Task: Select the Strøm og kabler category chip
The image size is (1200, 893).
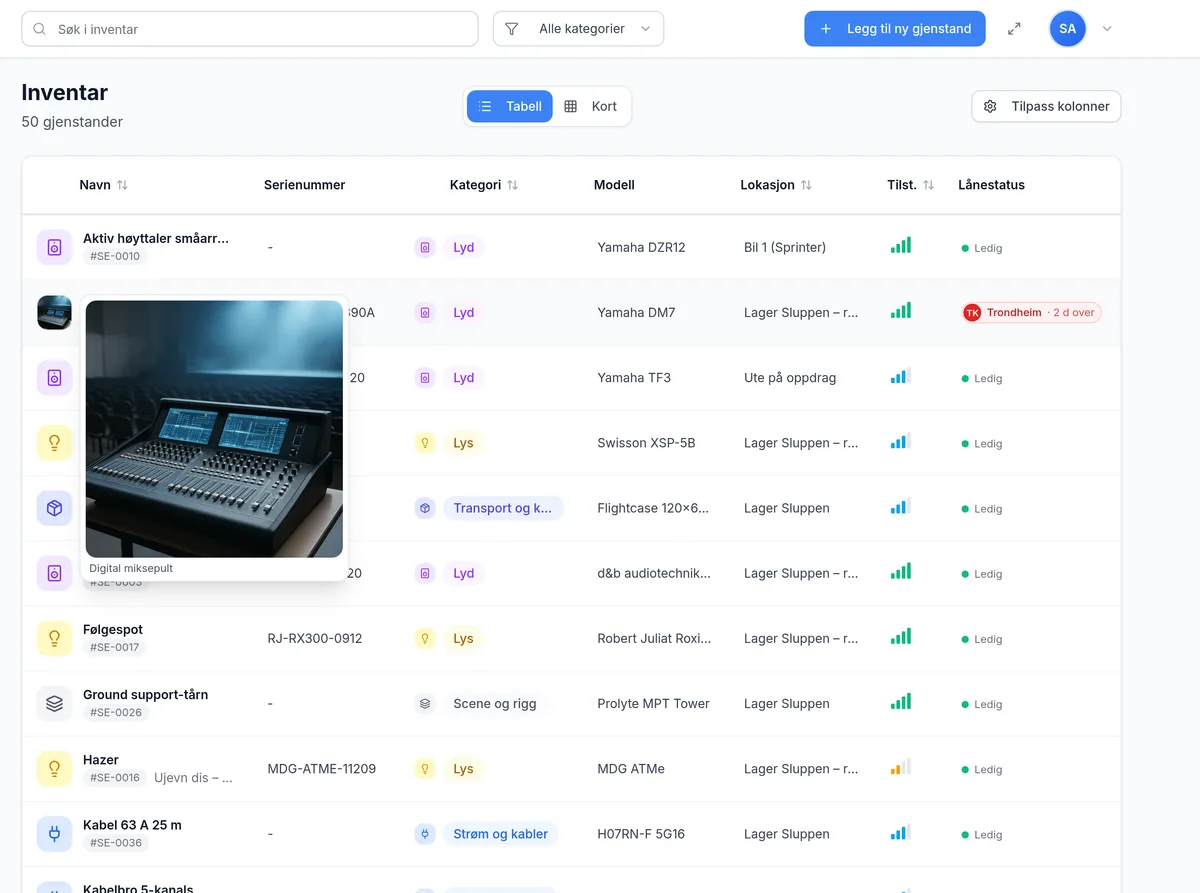Action: (x=500, y=833)
